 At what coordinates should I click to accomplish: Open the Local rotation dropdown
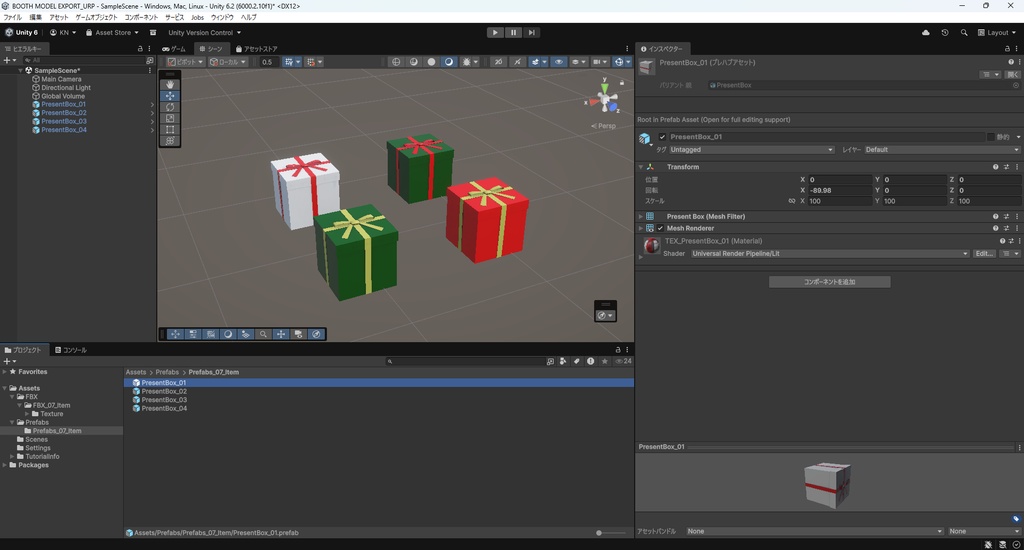pyautogui.click(x=228, y=62)
